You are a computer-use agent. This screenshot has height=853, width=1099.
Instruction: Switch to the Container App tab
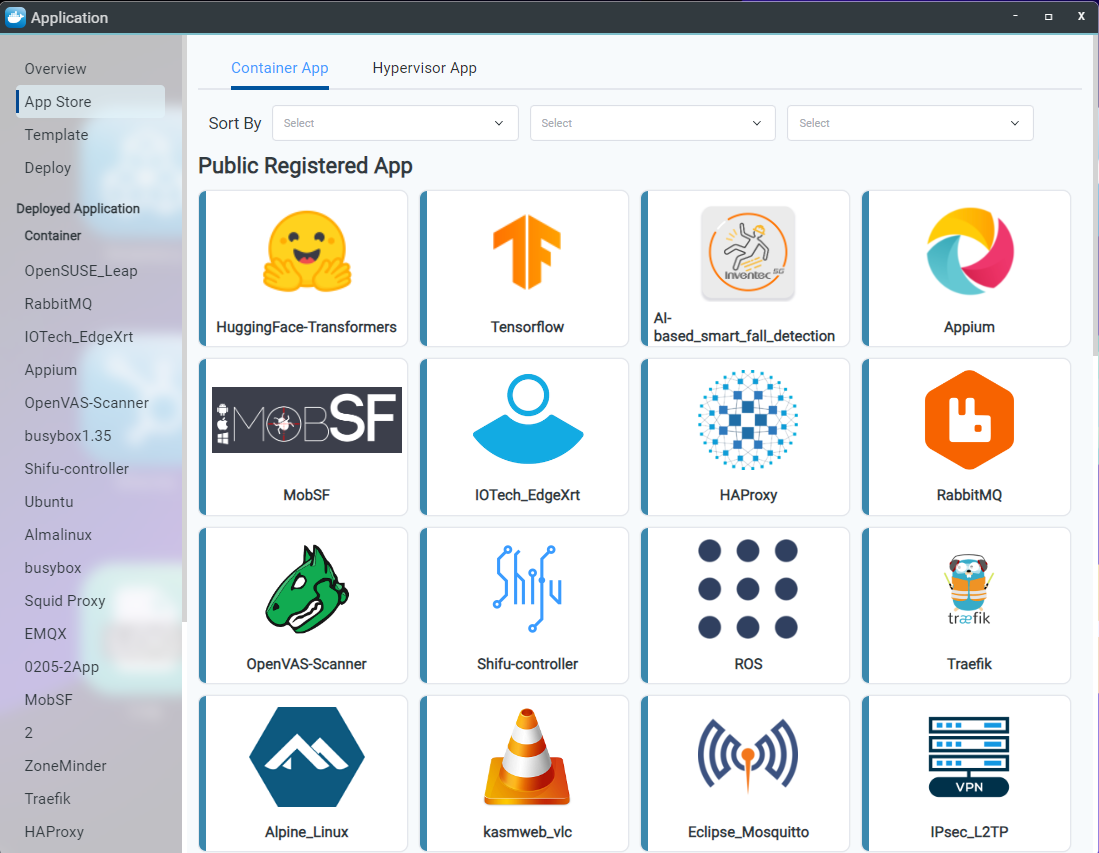click(x=280, y=68)
